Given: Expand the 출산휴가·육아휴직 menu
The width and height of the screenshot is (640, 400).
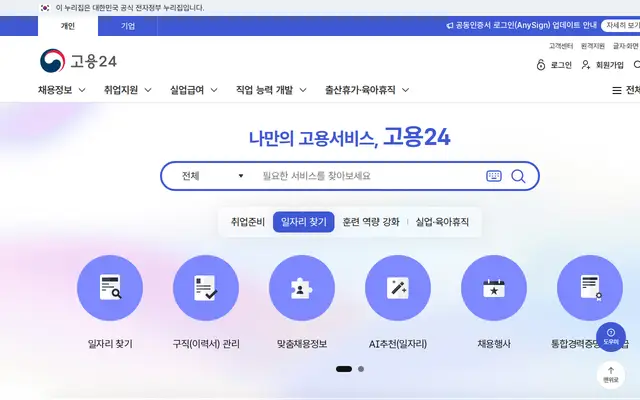Looking at the screenshot, I should [x=367, y=90].
